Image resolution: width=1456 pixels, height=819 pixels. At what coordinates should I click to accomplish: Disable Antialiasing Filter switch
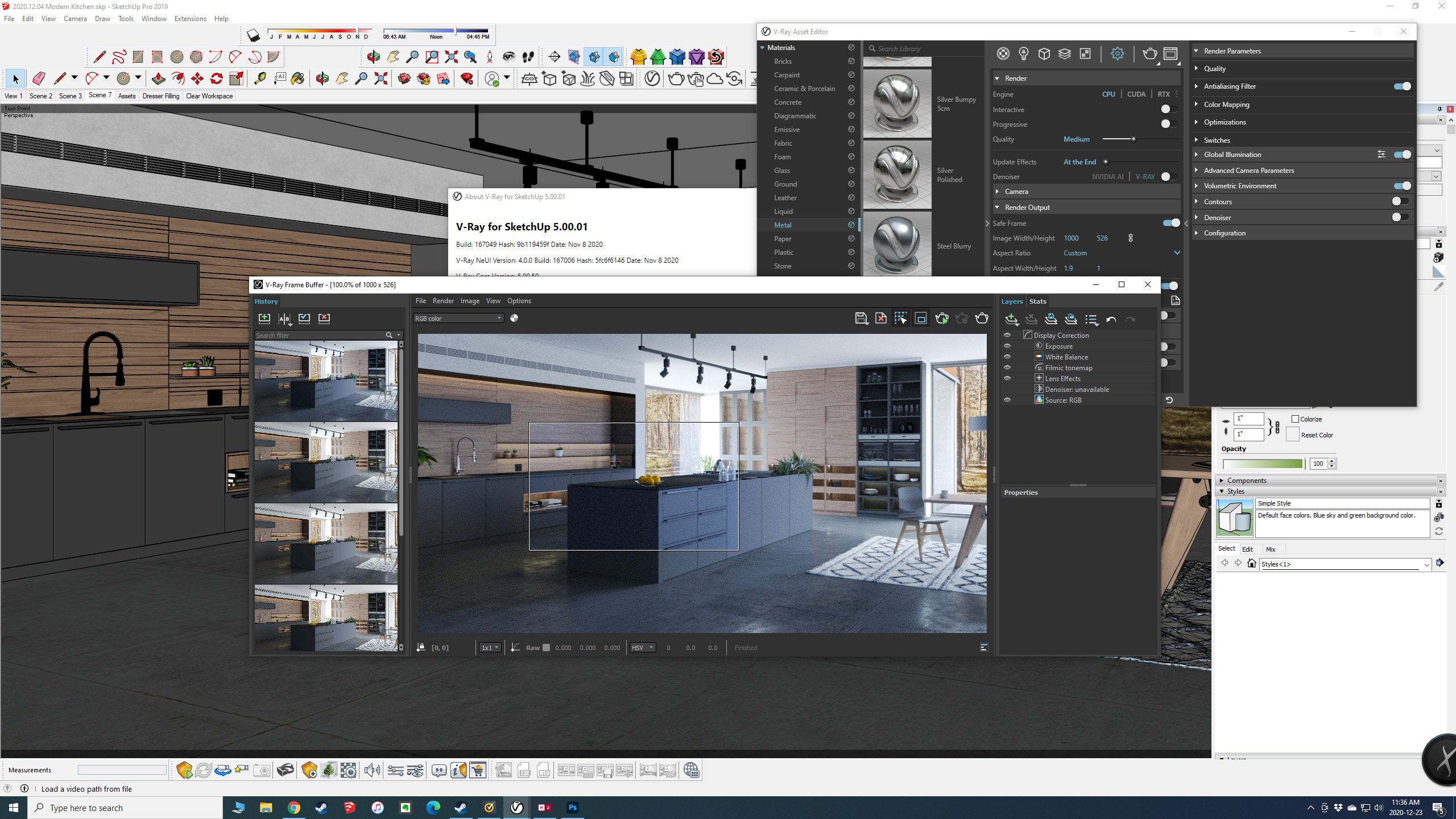[1403, 86]
